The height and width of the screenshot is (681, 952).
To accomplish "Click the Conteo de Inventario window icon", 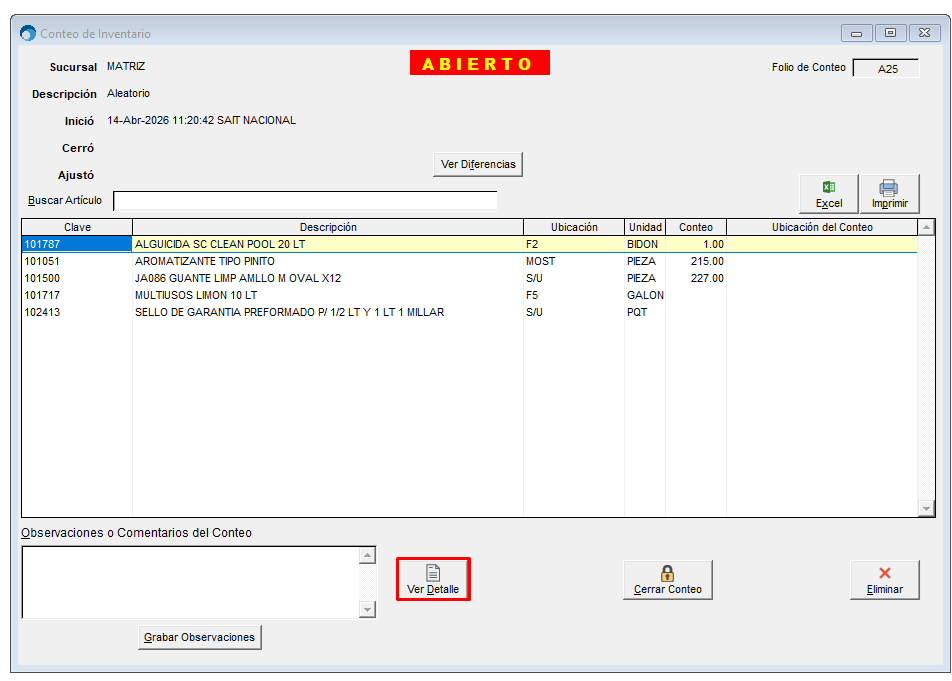I will click(x=28, y=34).
